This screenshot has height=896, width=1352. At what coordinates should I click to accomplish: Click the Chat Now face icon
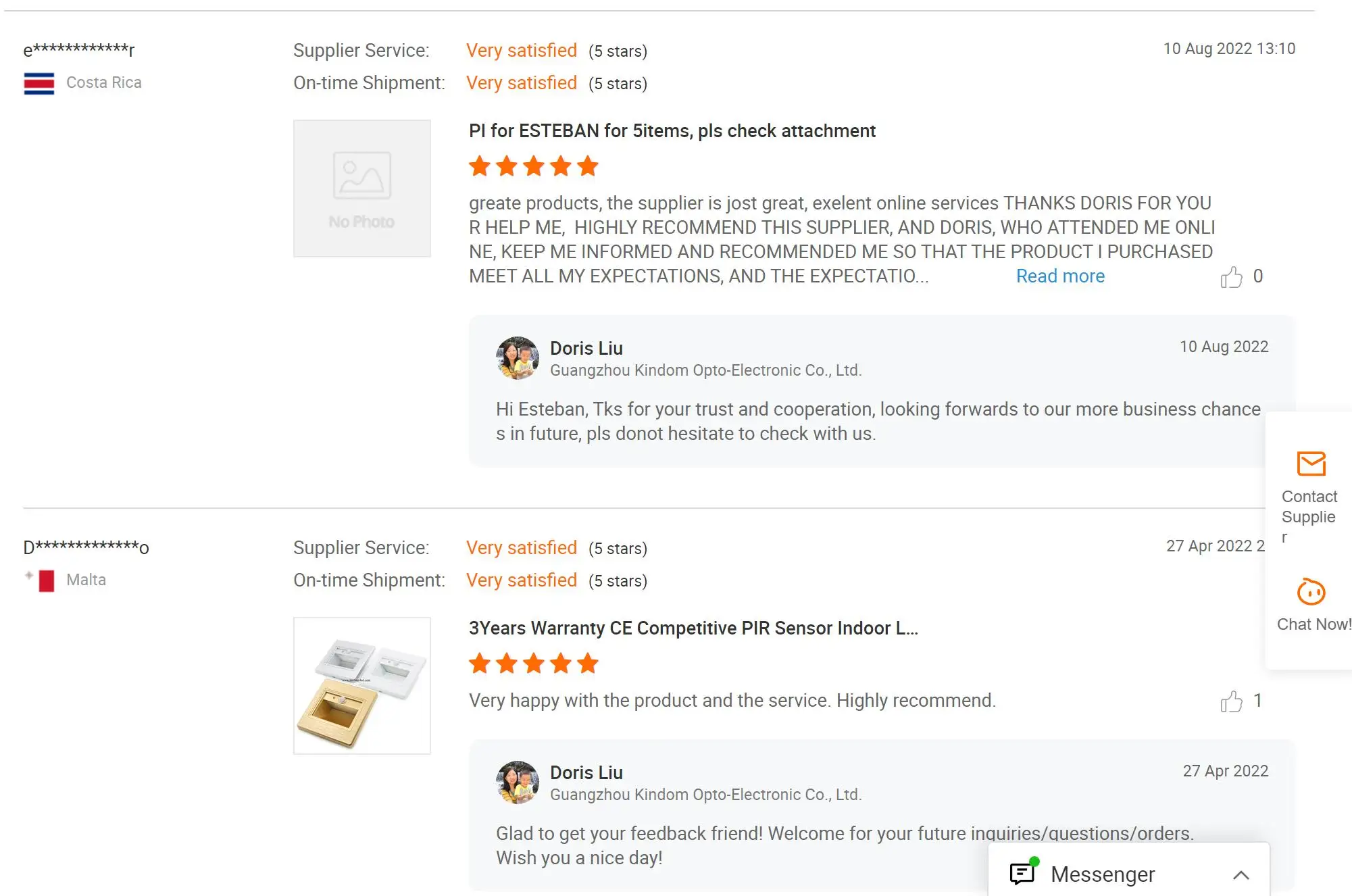1311,592
